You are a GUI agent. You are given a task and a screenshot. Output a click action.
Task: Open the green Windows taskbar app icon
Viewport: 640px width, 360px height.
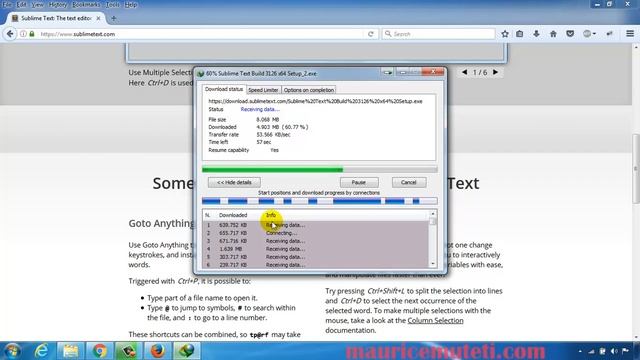[129, 351]
